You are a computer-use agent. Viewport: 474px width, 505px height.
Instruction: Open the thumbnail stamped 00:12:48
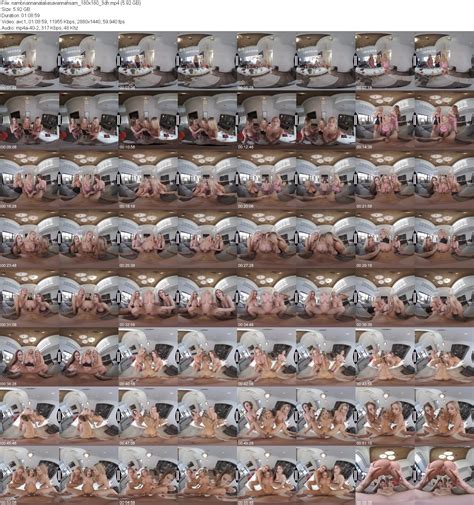[x=296, y=120]
